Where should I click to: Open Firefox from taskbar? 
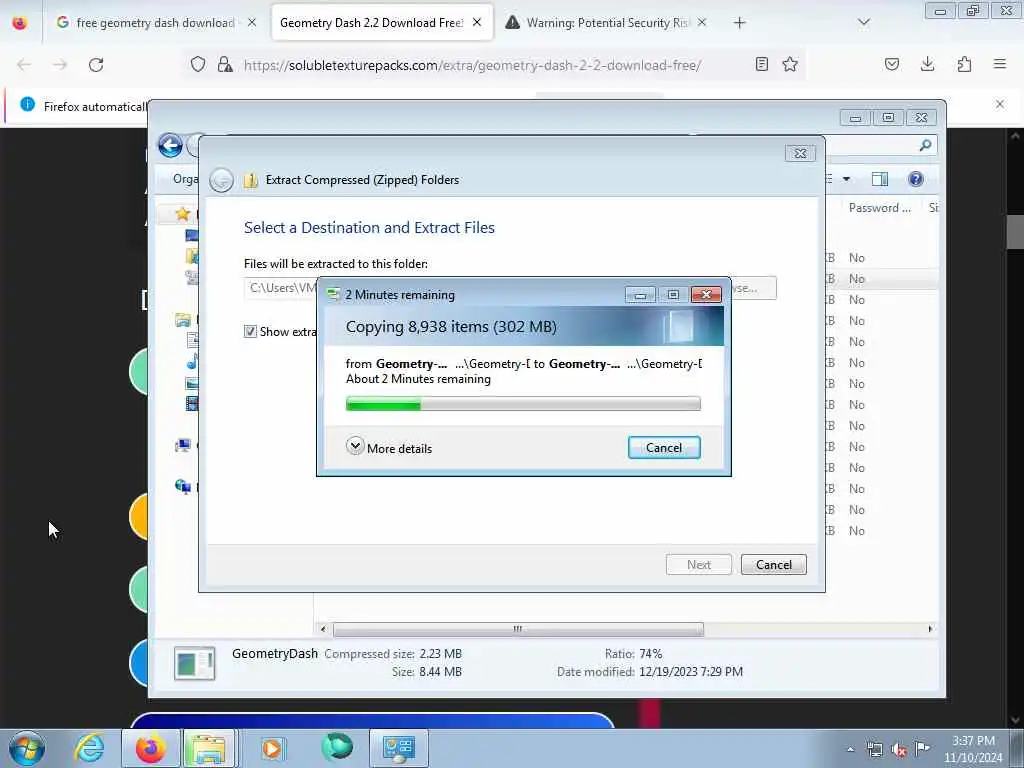[x=150, y=748]
